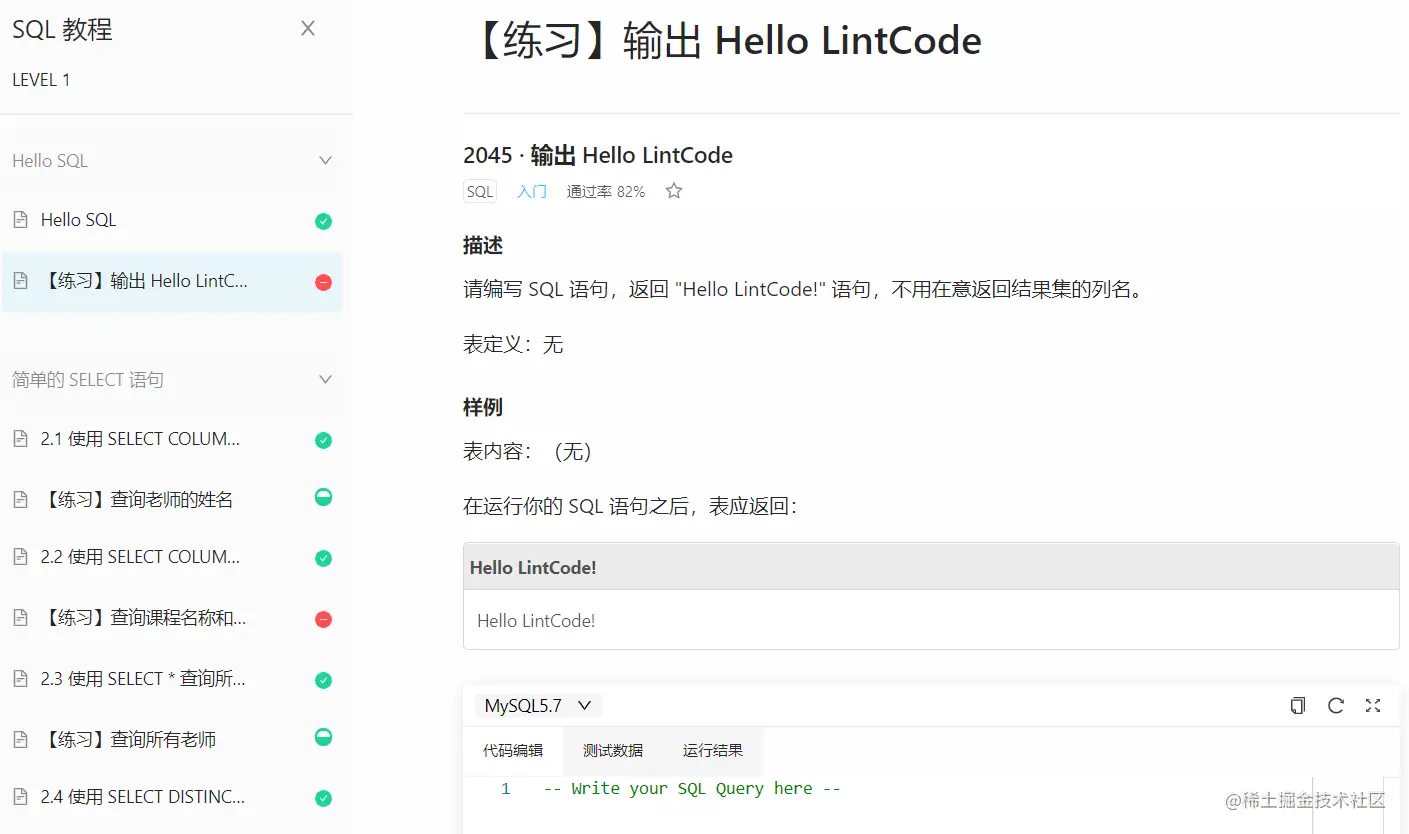
Task: Click the 2045 · 输出 Hello LintCode title
Action: pyautogui.click(x=598, y=155)
